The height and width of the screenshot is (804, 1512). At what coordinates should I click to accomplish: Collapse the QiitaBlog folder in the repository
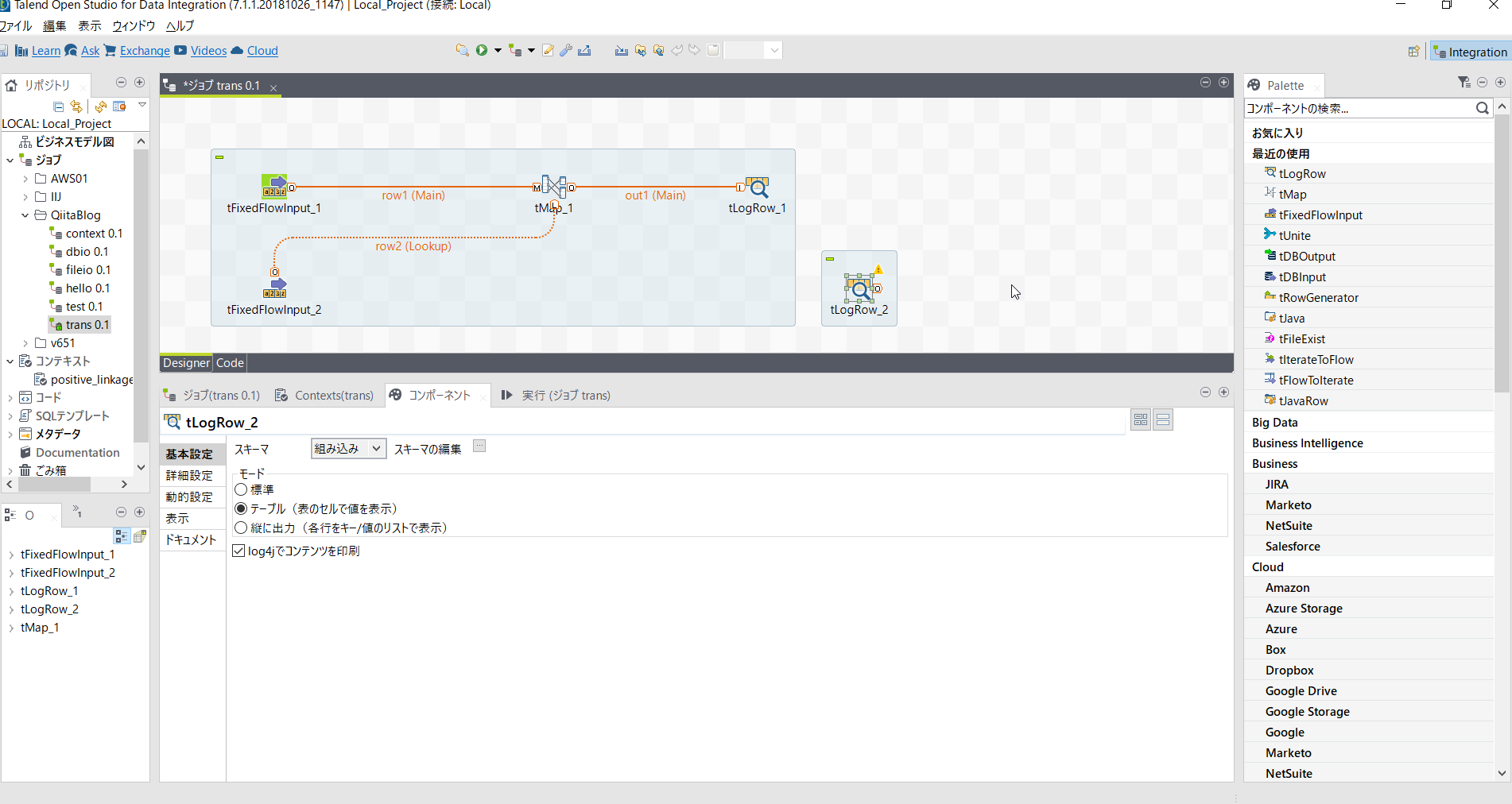click(x=25, y=215)
